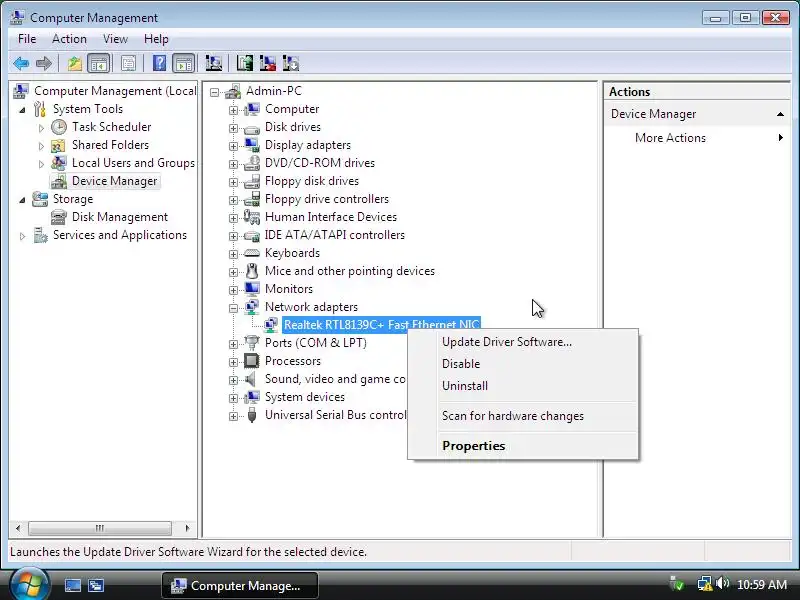Screen dimensions: 800x600
Task: Select the Keyboards category icon
Action: pos(252,253)
